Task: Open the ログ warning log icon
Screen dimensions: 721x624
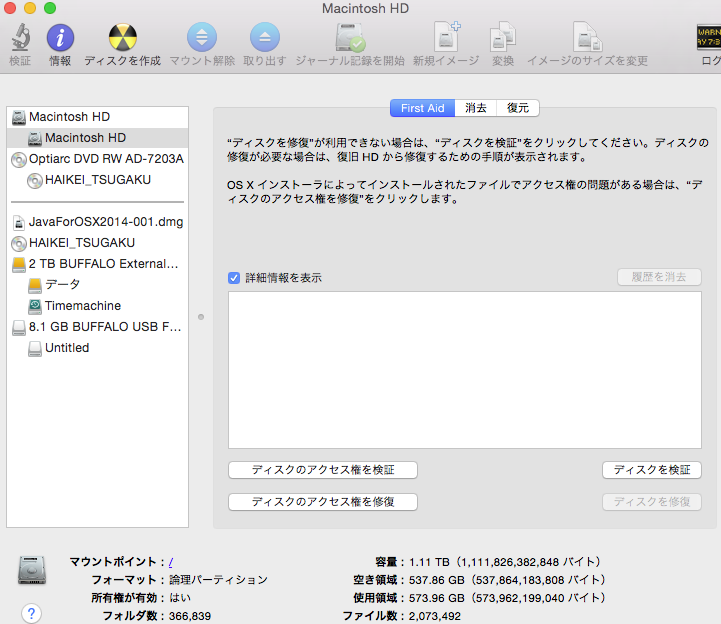Action: point(708,39)
